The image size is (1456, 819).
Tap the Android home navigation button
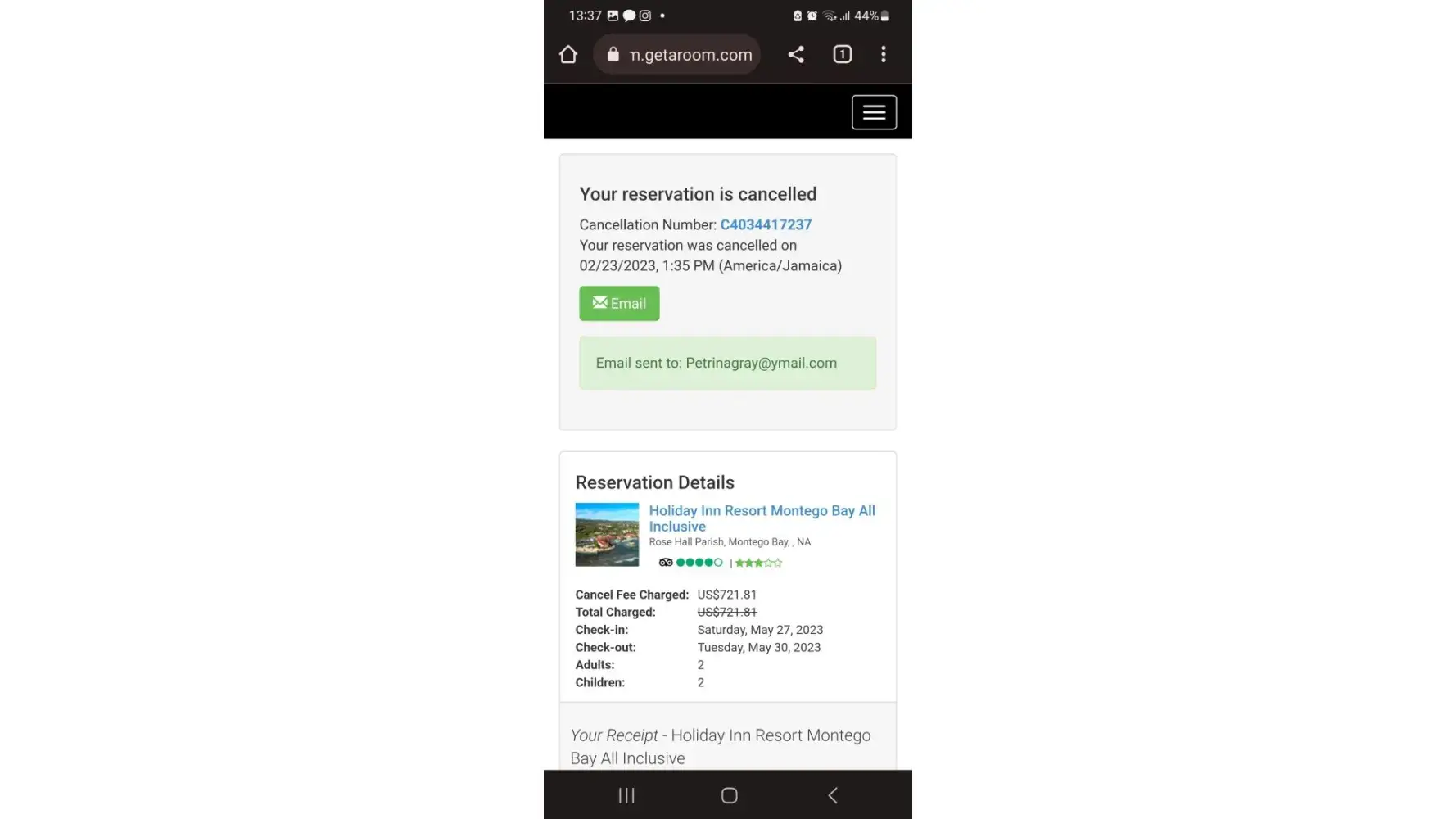pos(729,795)
